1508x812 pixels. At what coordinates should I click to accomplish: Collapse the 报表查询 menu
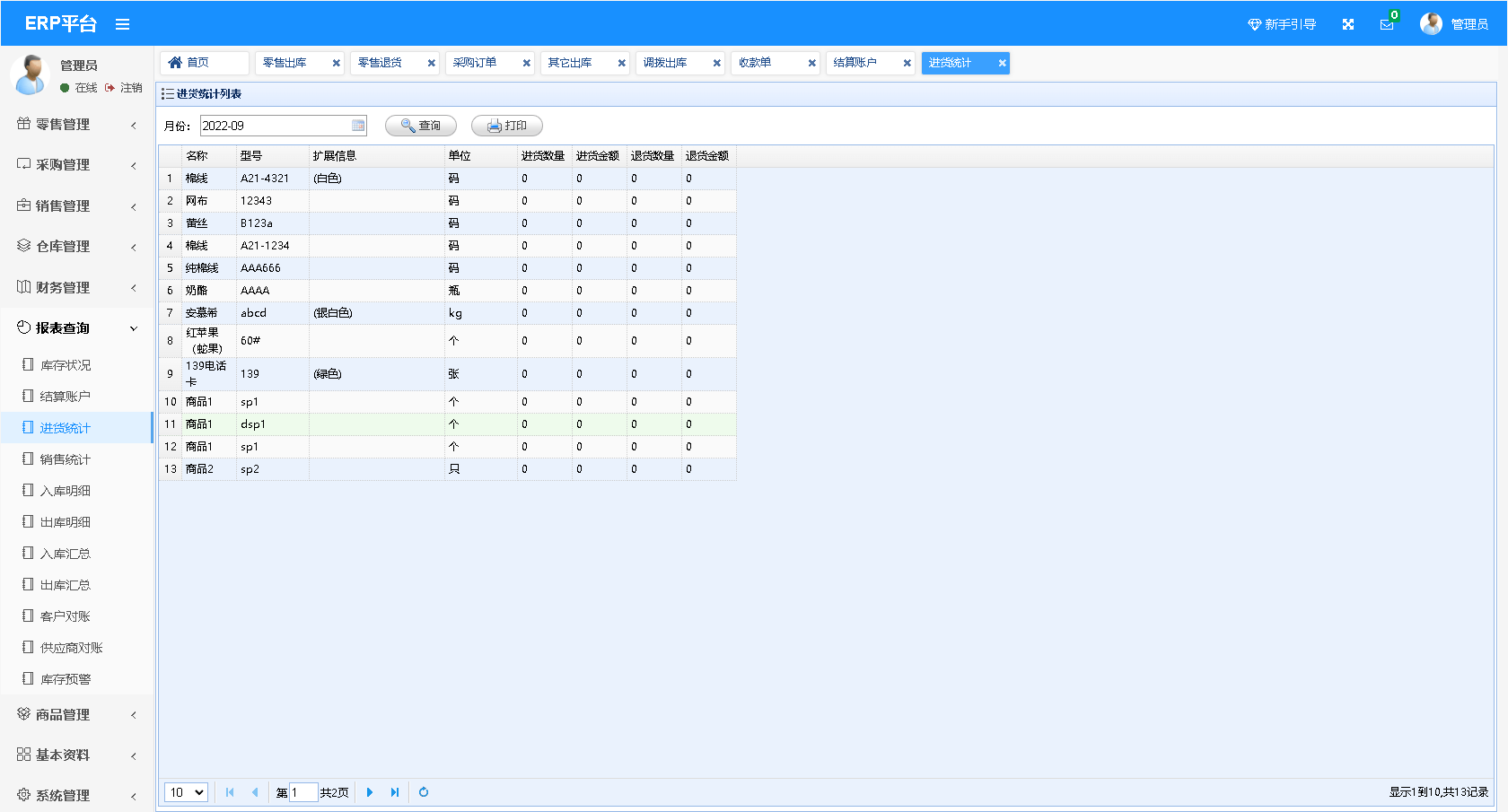[76, 328]
